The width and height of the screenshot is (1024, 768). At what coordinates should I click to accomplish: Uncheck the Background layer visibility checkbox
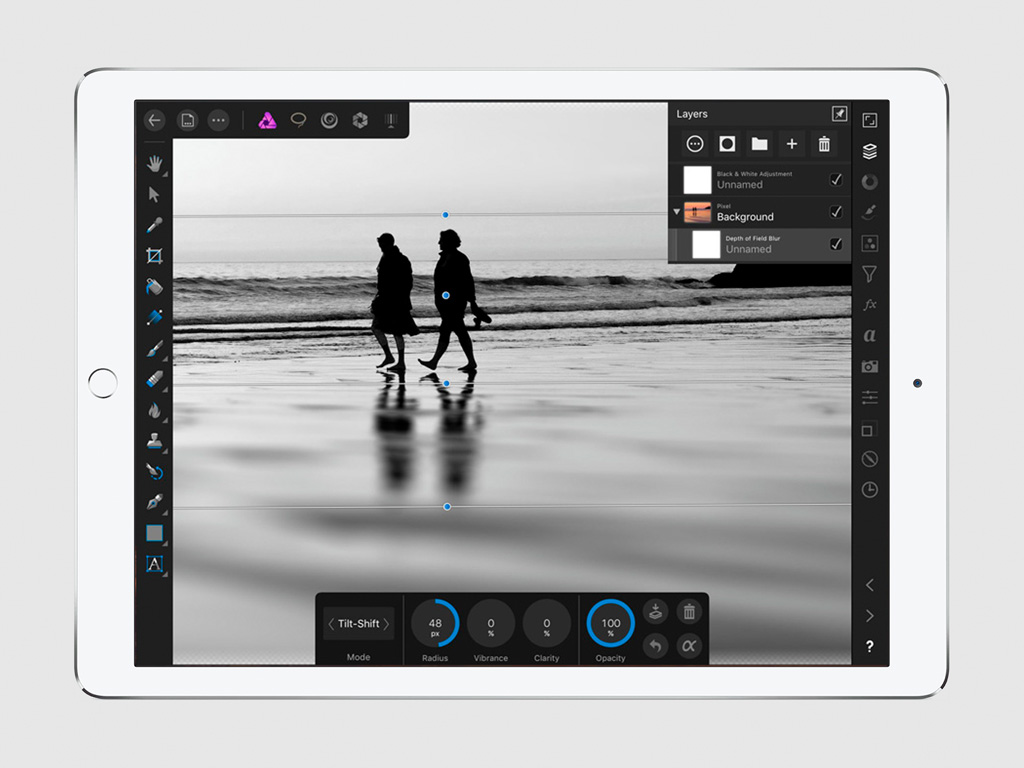click(x=836, y=212)
